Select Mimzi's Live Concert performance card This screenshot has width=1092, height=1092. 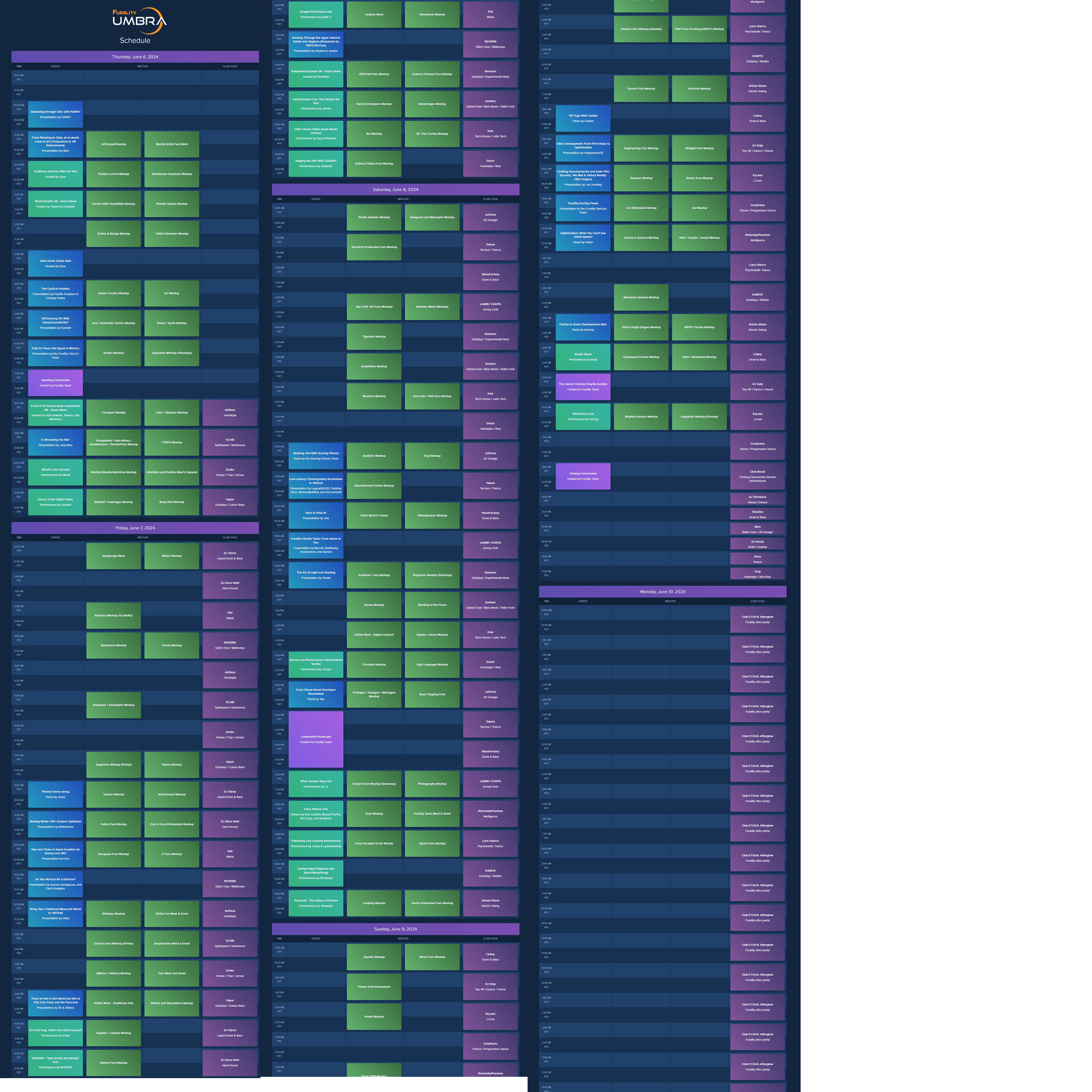click(x=55, y=472)
